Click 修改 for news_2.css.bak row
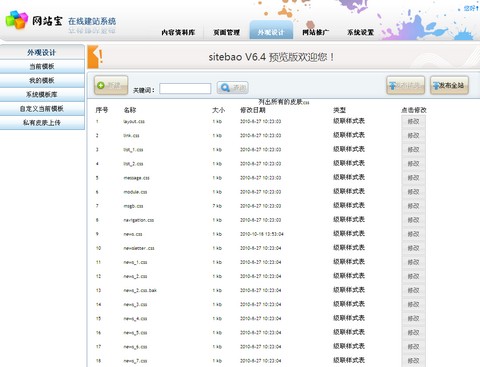The height and width of the screenshot is (367, 480). click(x=413, y=290)
